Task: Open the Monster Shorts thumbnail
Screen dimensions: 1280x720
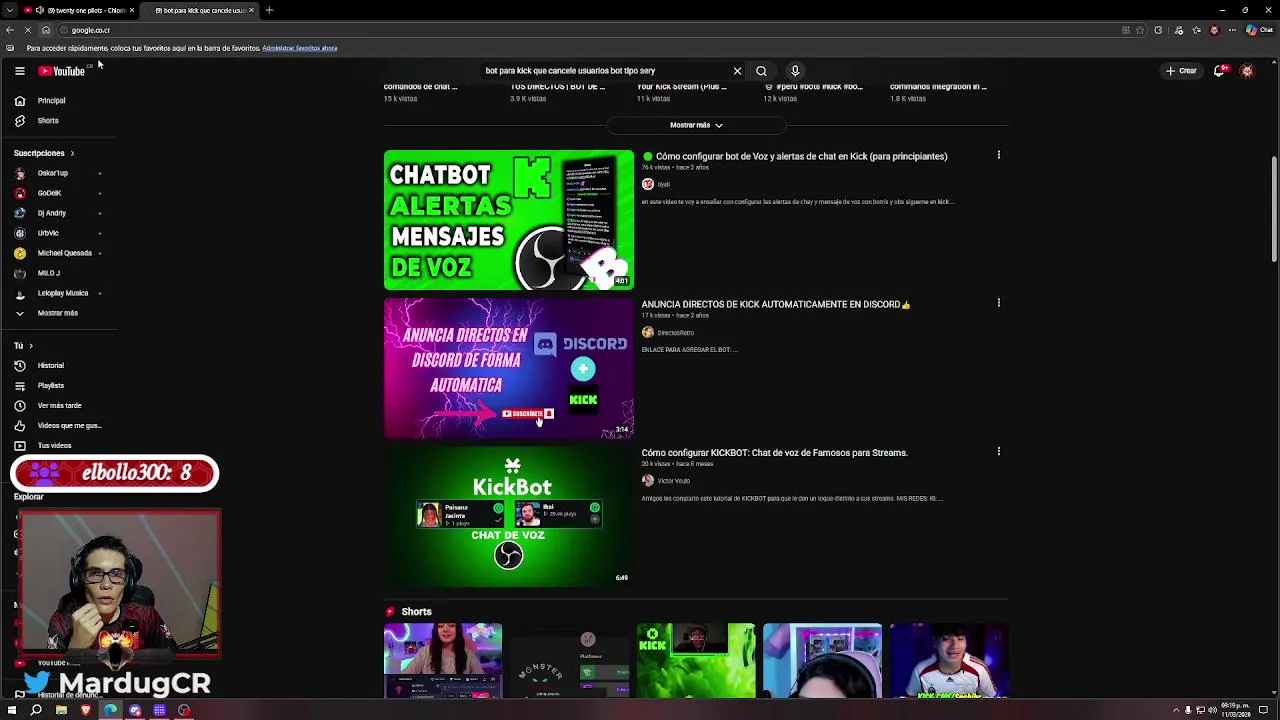Action: [569, 660]
